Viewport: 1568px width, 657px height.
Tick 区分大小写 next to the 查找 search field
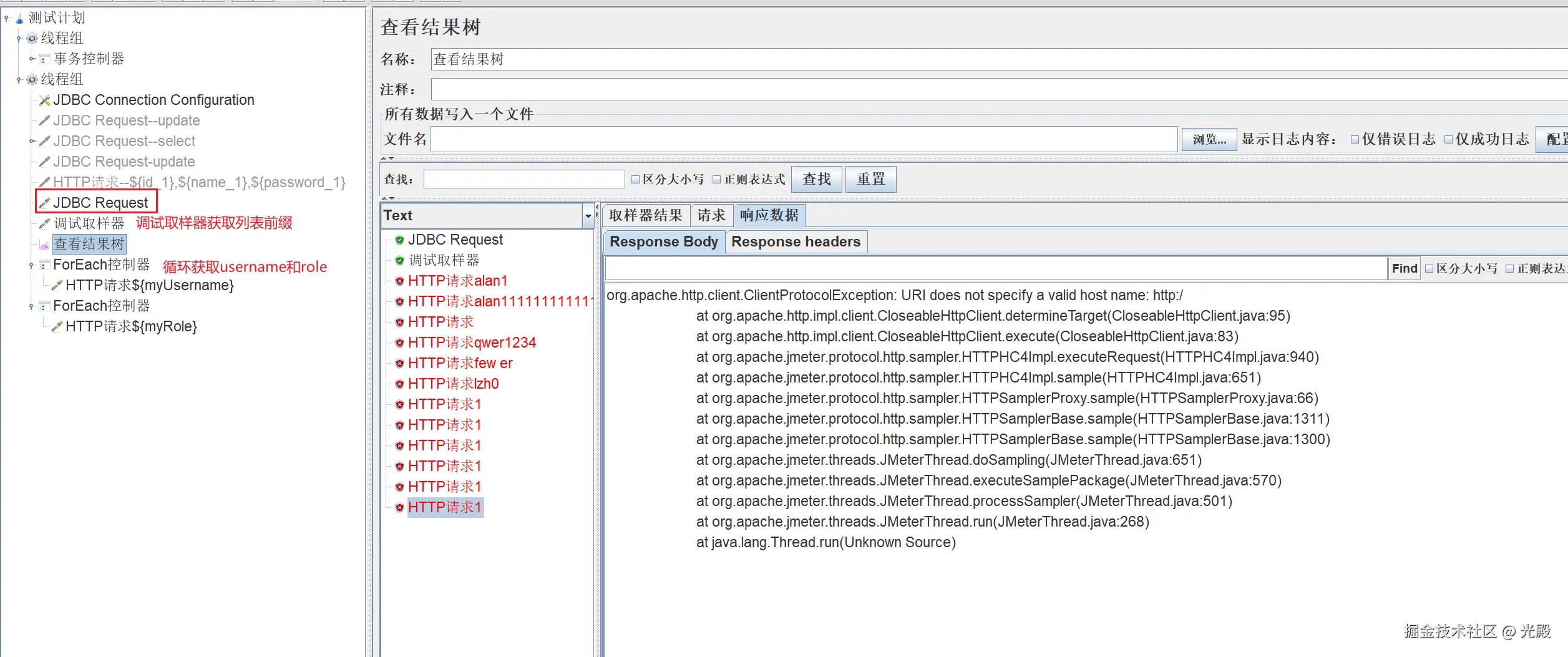tap(635, 180)
